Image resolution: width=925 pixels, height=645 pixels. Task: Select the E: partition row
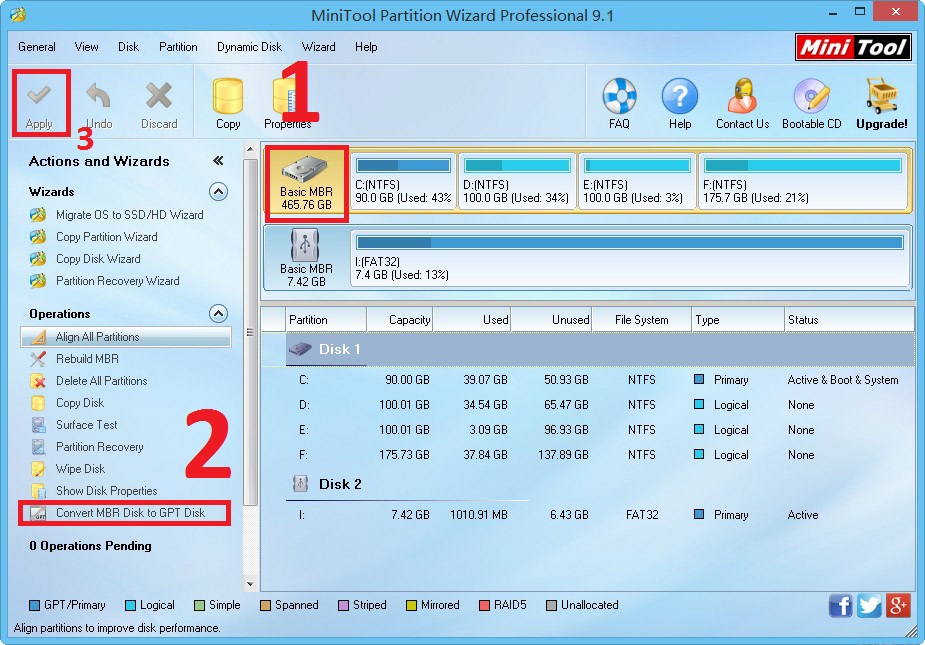(x=588, y=430)
